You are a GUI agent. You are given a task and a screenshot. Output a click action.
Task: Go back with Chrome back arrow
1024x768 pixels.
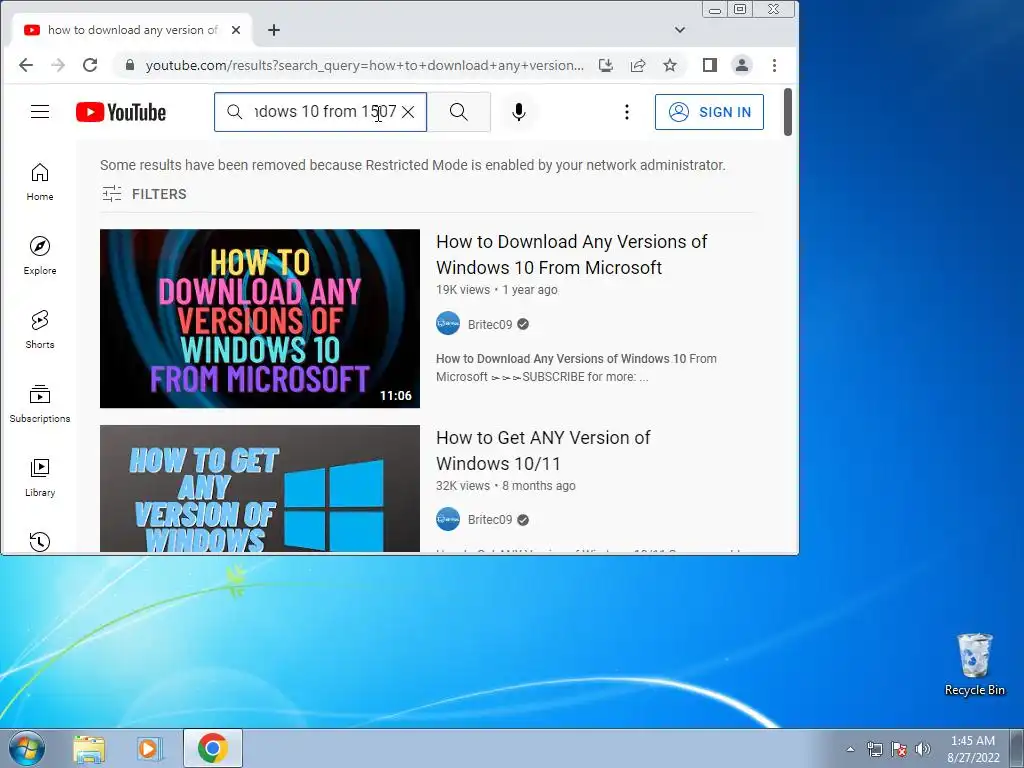[x=26, y=65]
